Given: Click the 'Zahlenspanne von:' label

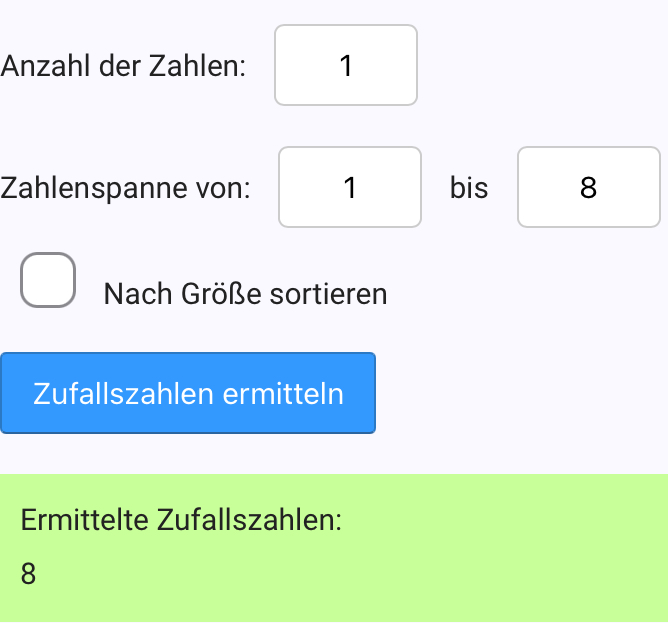Looking at the screenshot, I should click(x=126, y=187).
